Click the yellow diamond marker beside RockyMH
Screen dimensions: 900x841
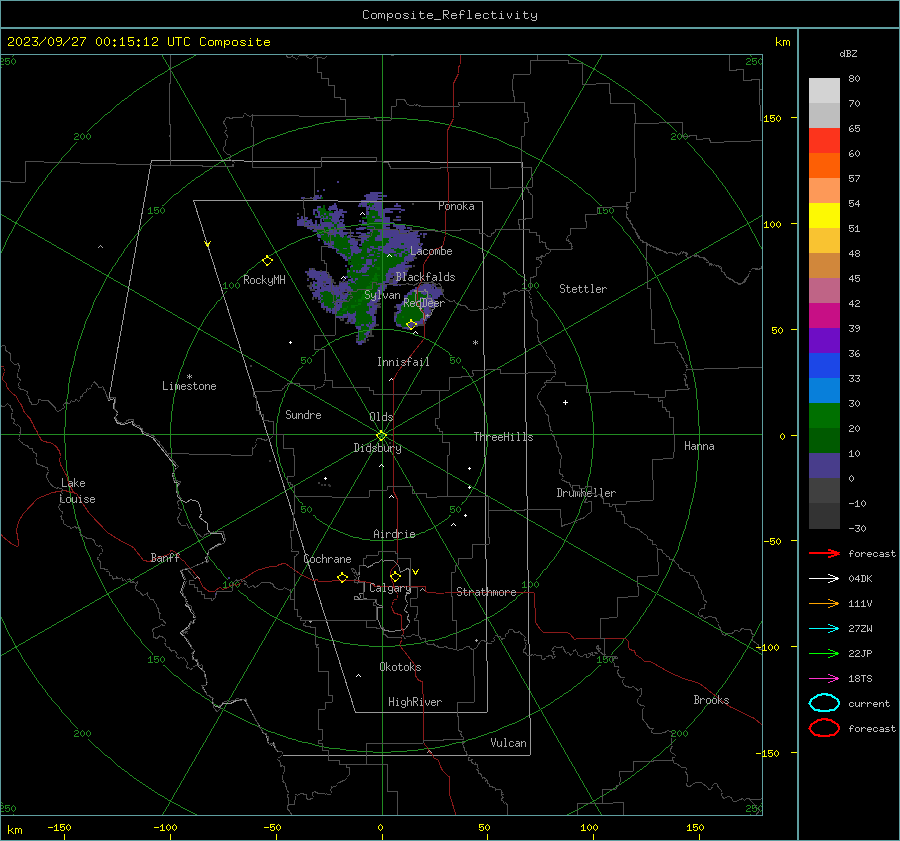tap(267, 261)
